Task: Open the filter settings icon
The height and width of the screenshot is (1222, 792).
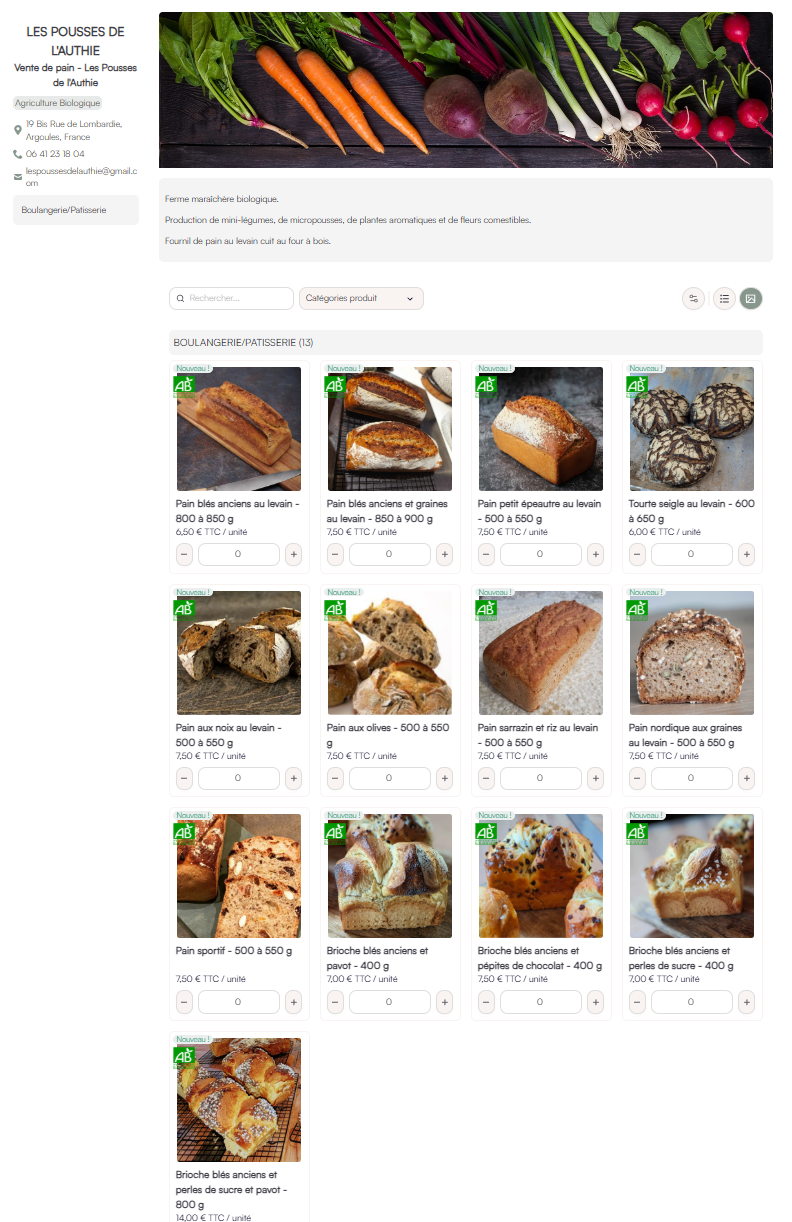Action: point(693,298)
